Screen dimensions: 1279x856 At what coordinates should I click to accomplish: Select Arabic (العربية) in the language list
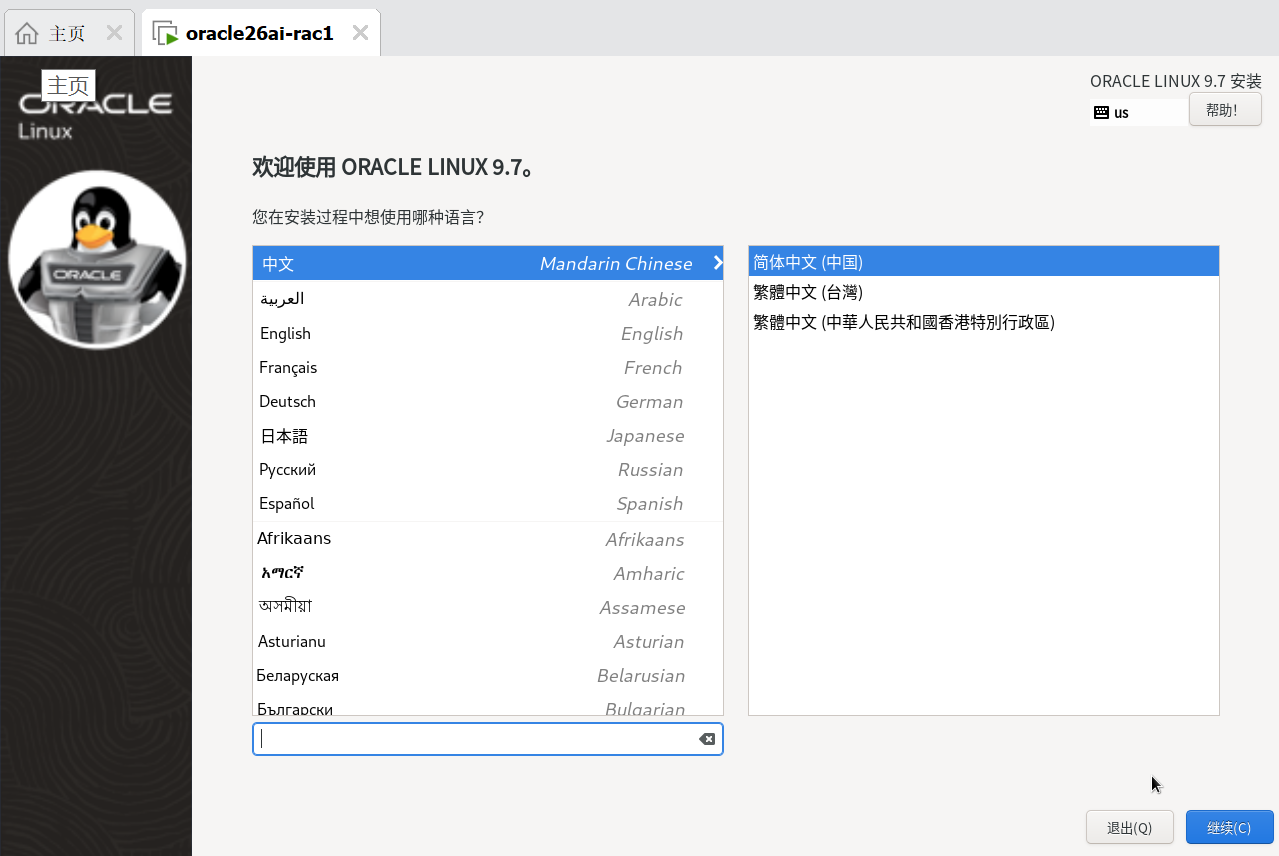(488, 299)
